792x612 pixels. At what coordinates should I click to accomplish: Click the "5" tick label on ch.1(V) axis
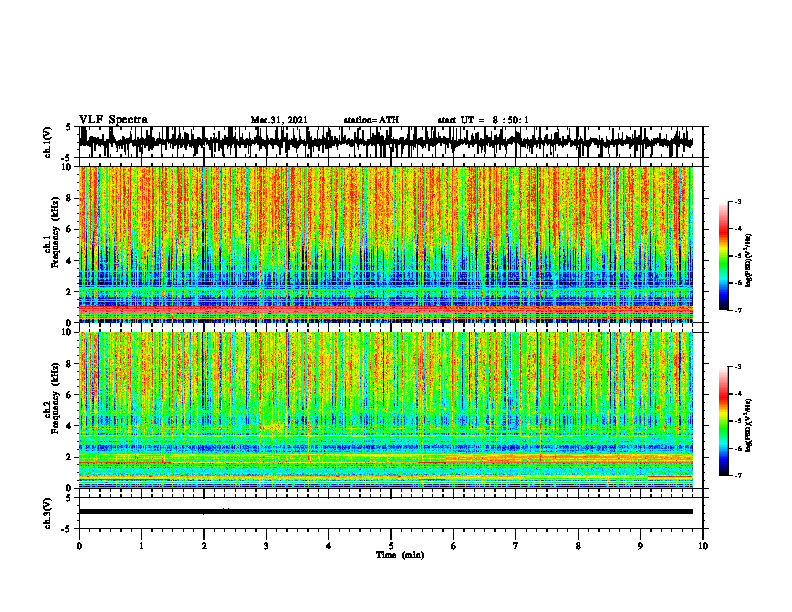(68, 128)
